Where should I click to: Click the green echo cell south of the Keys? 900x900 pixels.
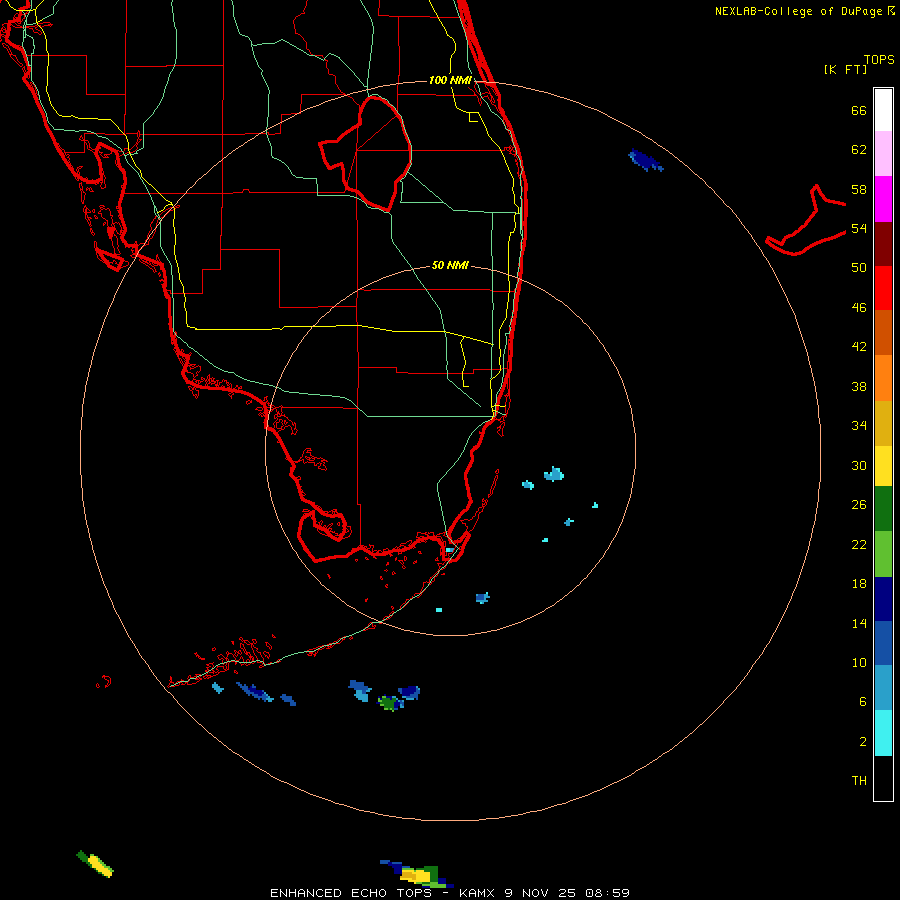[x=388, y=703]
